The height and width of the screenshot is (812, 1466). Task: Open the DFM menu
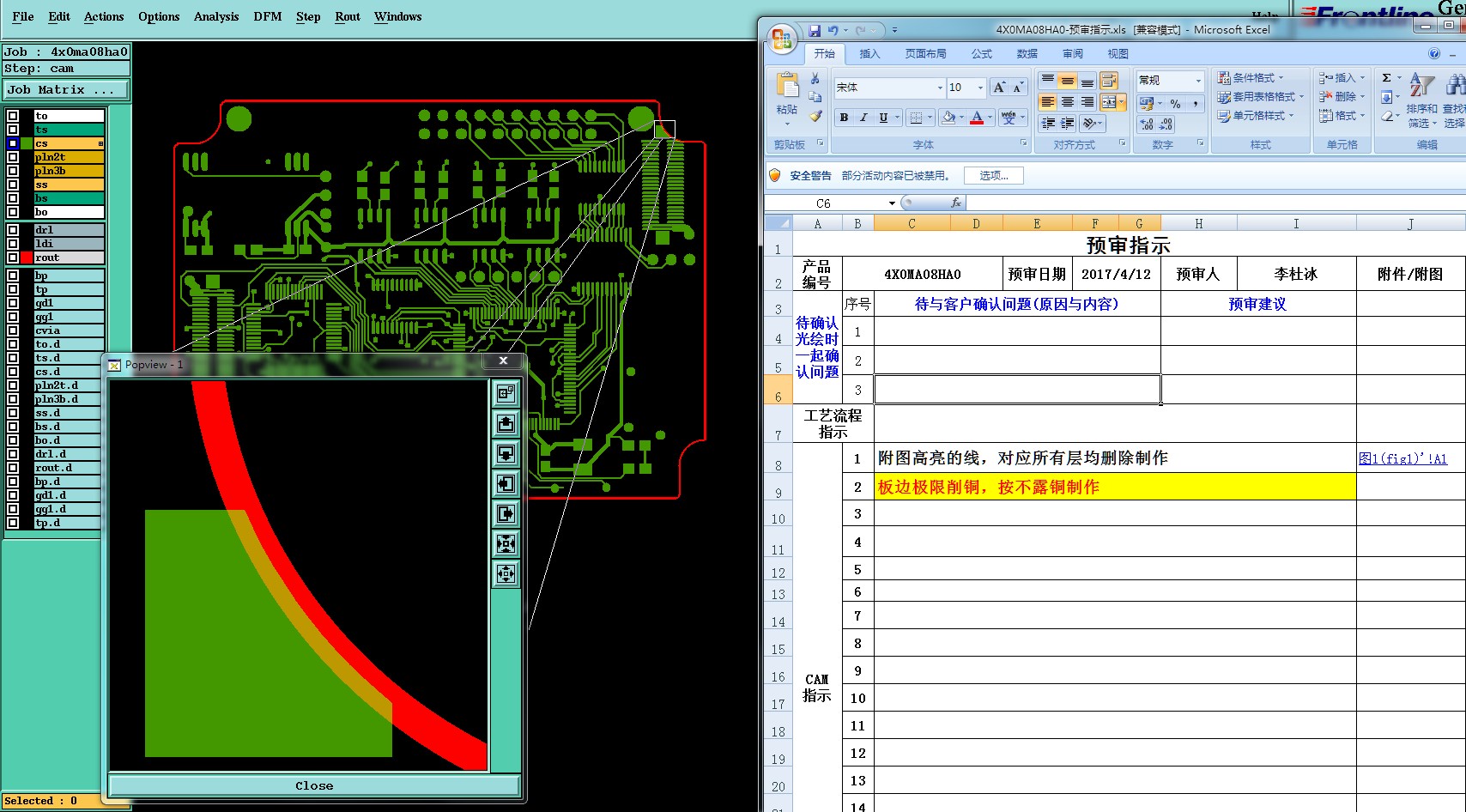(x=268, y=16)
